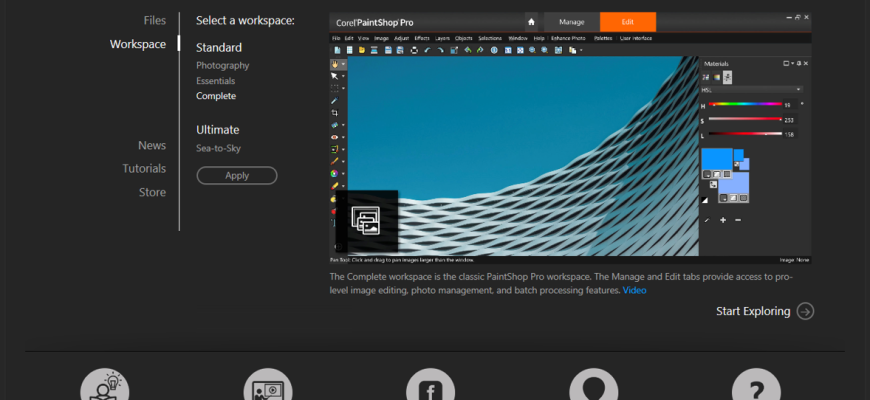The image size is (870, 400).
Task: Open the Store section
Action: [153, 193]
